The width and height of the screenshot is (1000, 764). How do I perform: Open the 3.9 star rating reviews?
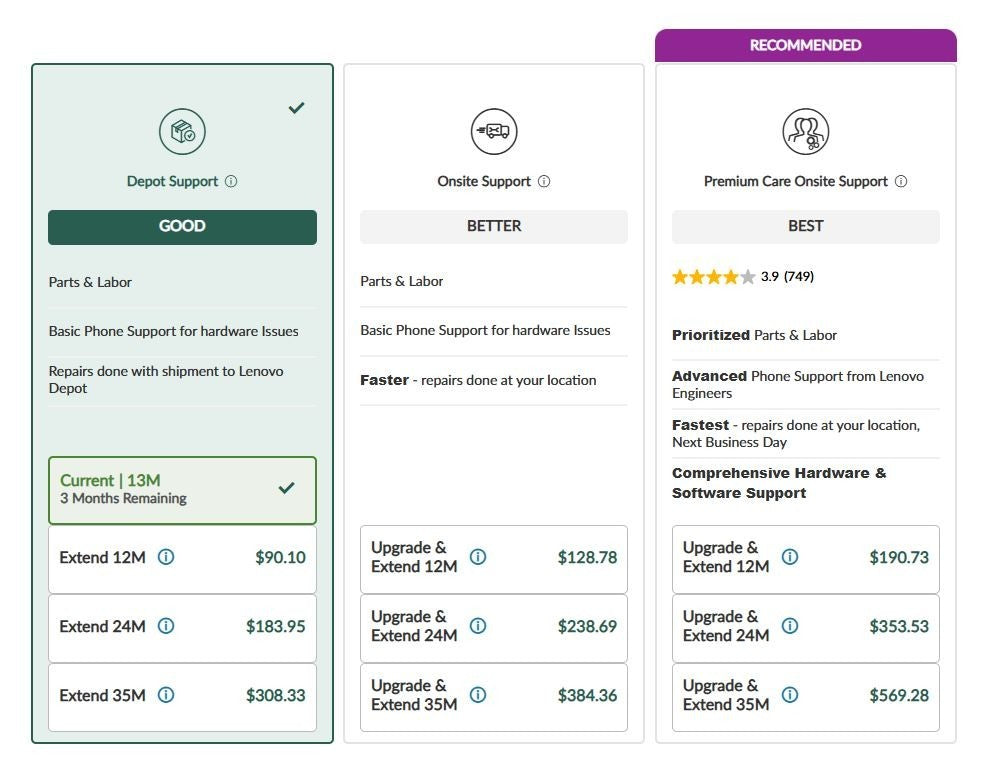click(743, 276)
